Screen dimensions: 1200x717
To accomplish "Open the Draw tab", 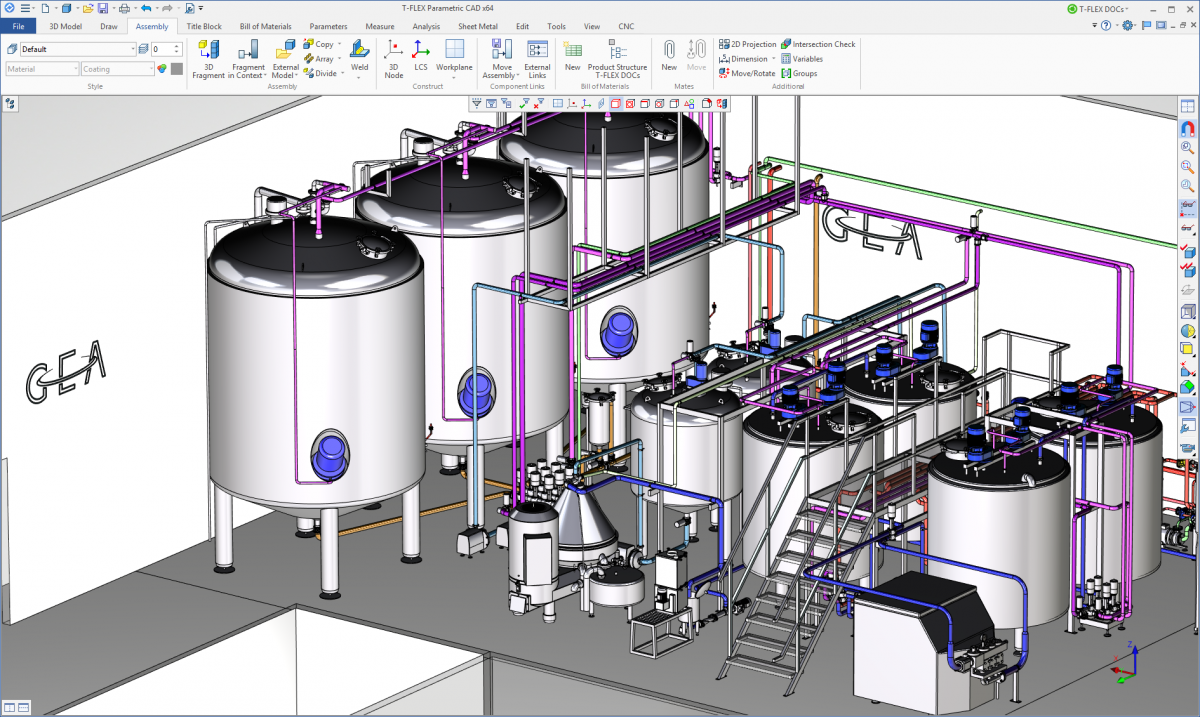I will click(x=109, y=26).
